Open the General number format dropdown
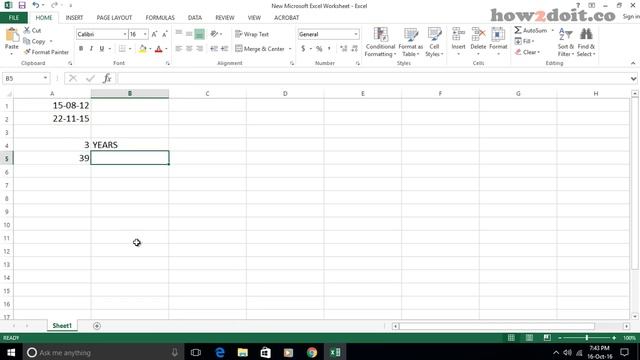 pos(356,34)
